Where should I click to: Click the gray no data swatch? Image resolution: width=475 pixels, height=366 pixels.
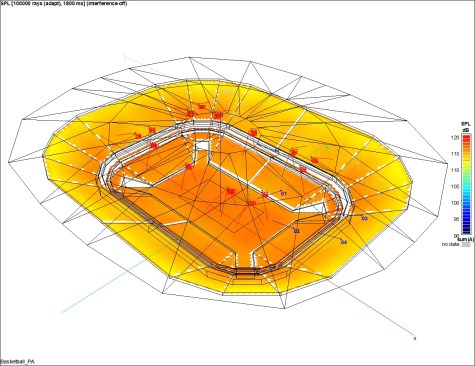467,244
